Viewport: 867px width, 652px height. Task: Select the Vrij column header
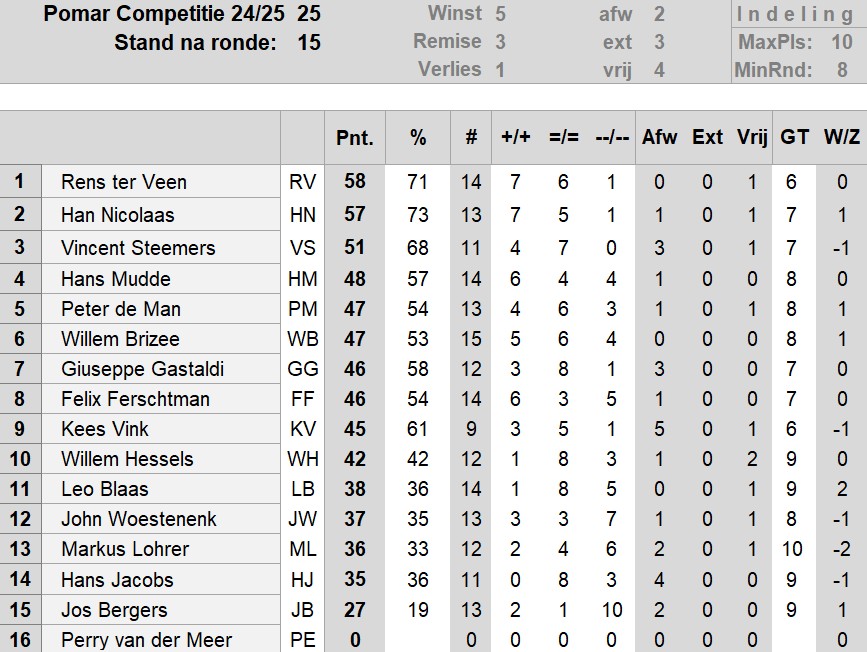752,137
